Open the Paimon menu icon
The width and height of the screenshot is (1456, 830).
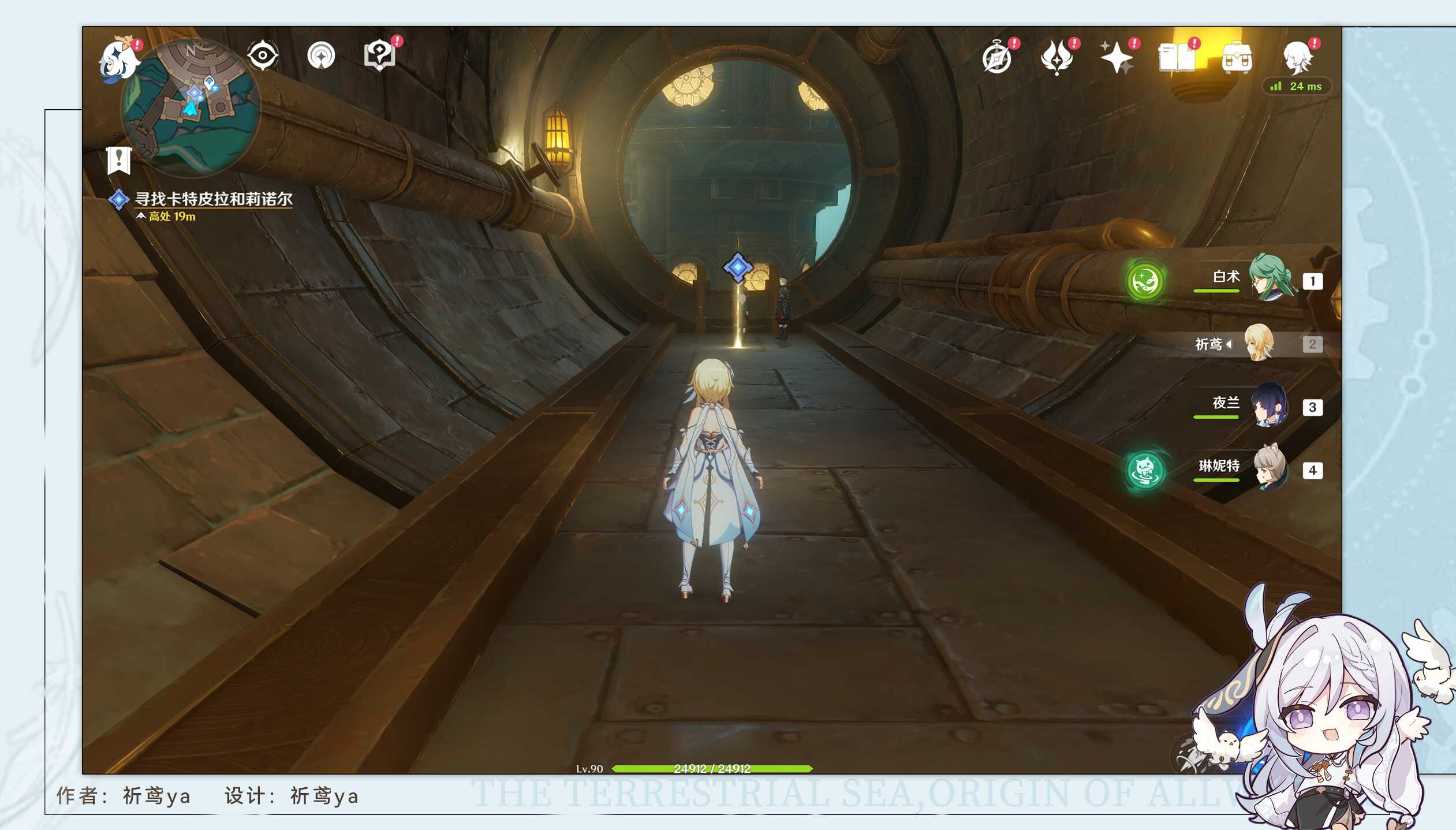click(x=118, y=59)
